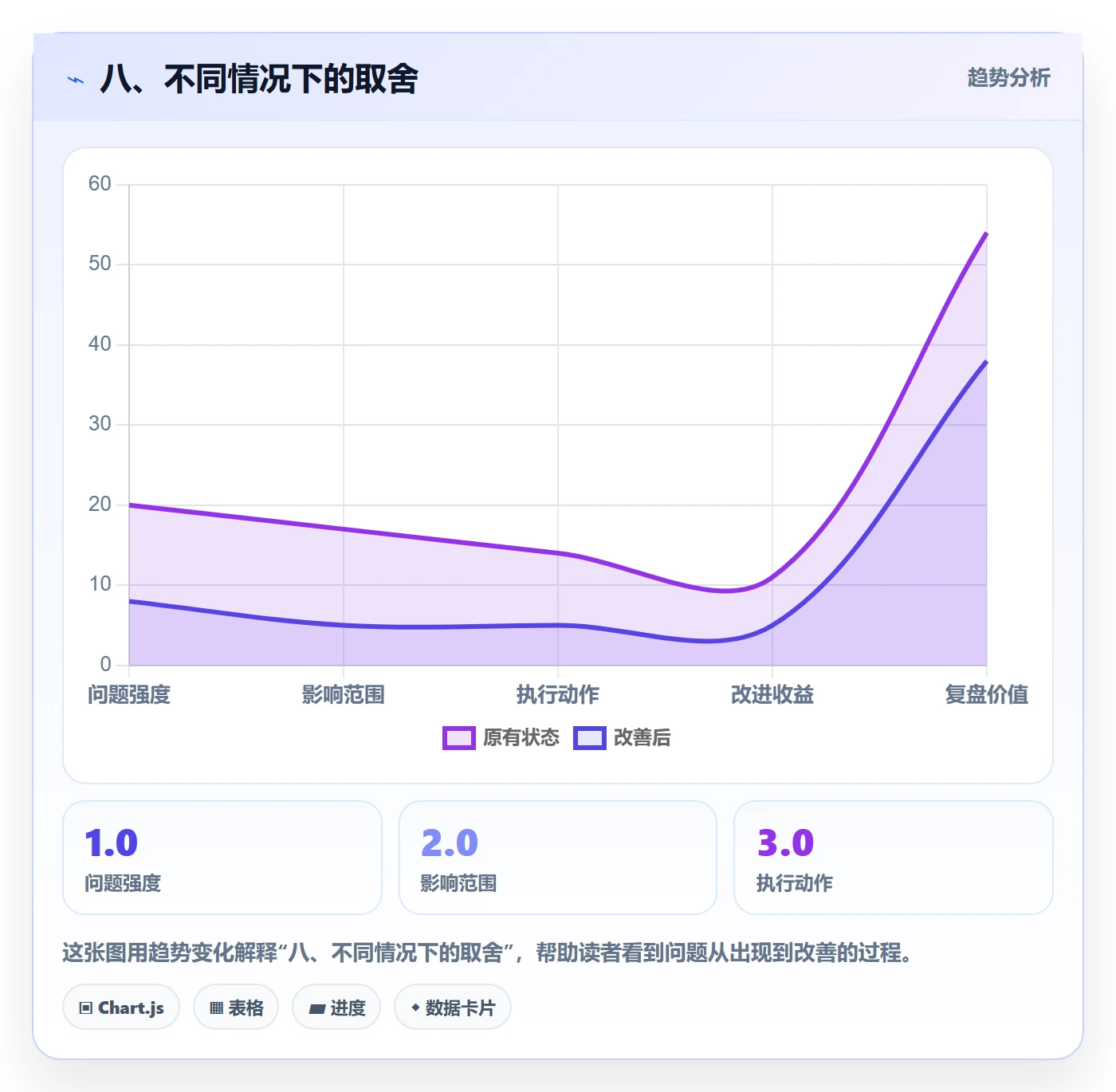Click the 影响范围 x-axis label

pyautogui.click(x=344, y=695)
